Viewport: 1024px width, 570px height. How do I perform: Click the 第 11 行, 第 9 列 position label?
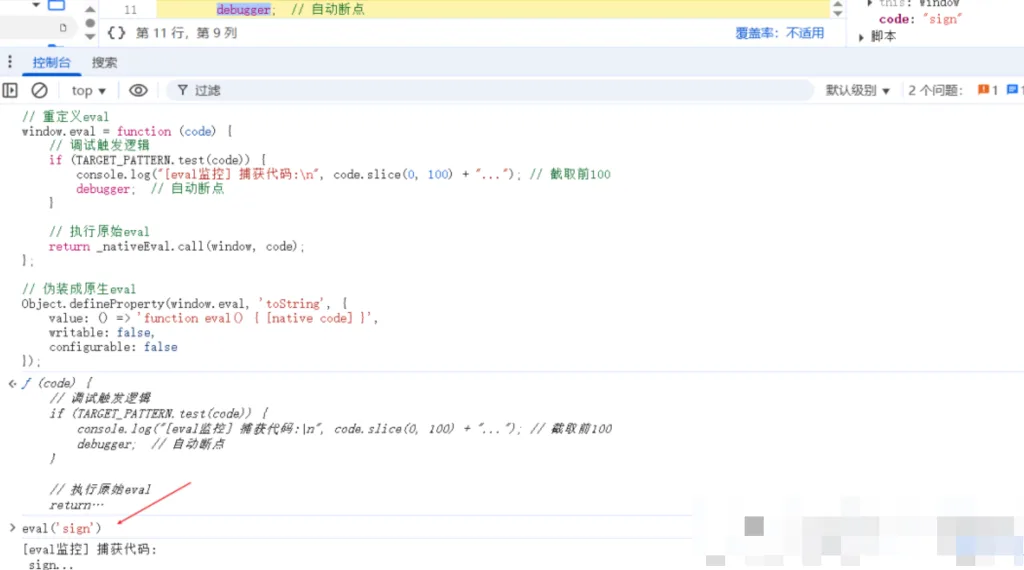point(186,33)
